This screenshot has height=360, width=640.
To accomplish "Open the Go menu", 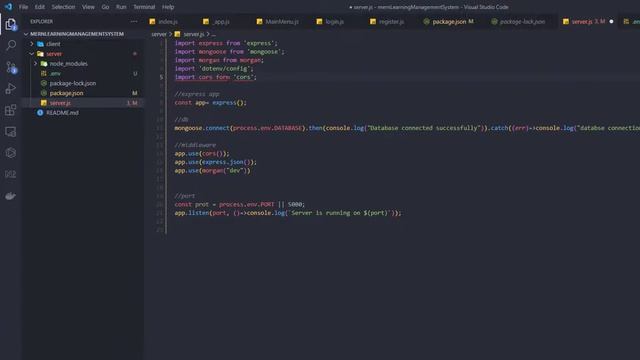I will pos(105,7).
